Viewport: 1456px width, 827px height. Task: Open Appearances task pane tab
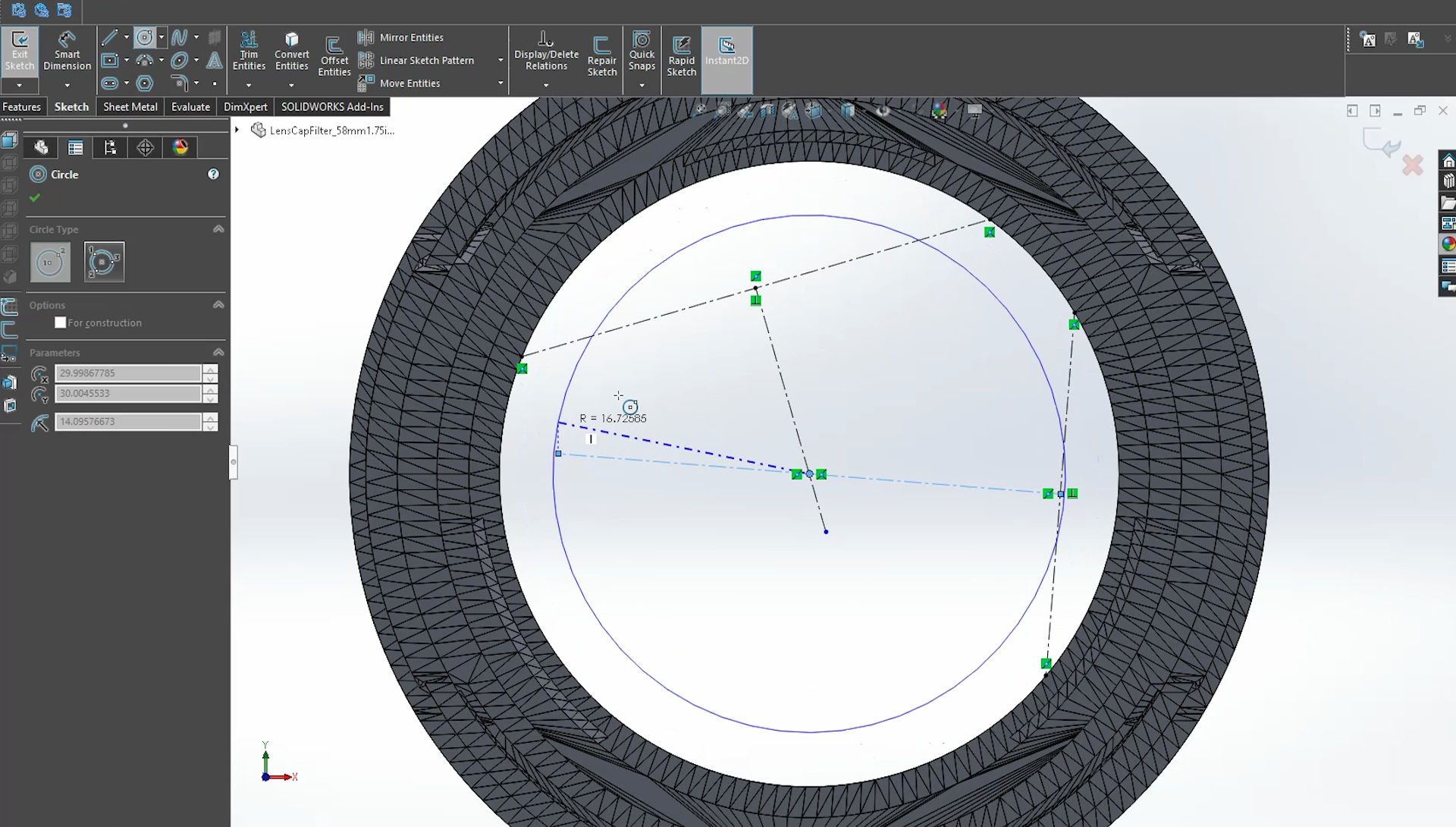(x=1448, y=244)
